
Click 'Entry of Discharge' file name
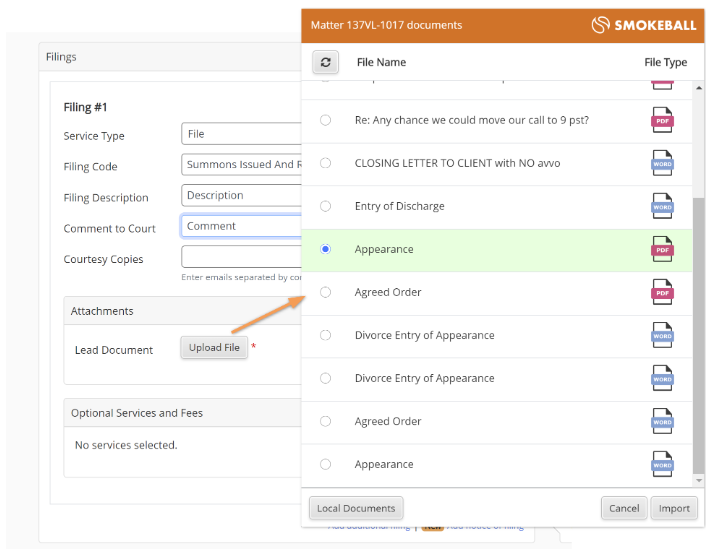[400, 206]
